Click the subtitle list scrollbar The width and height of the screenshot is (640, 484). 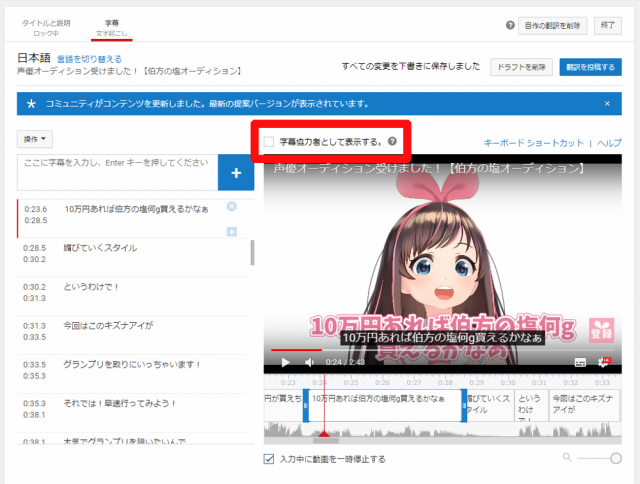tap(252, 253)
